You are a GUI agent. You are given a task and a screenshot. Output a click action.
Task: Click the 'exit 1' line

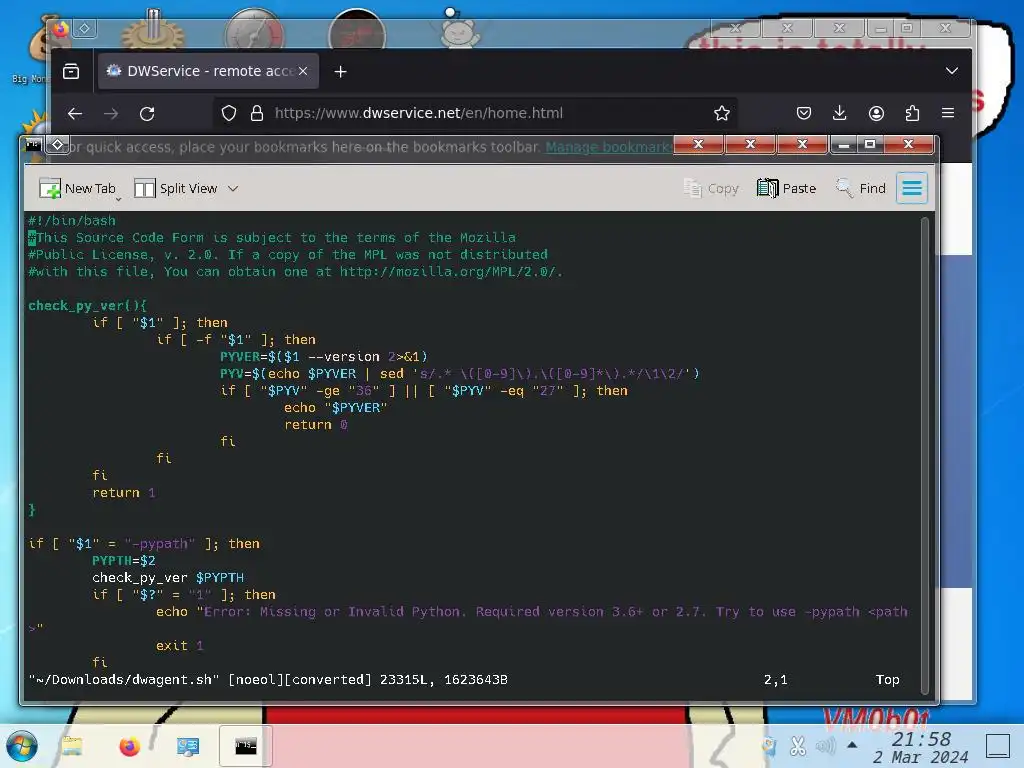point(180,645)
